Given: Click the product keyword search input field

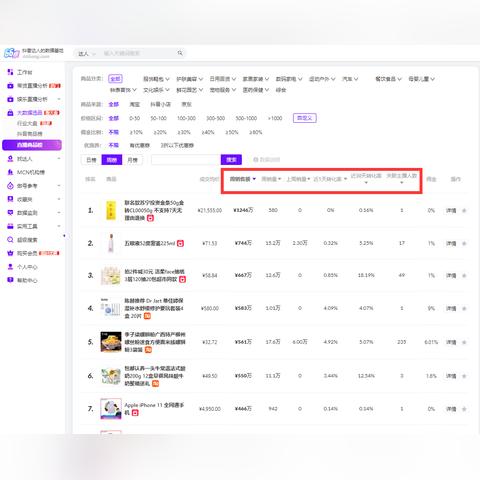Looking at the screenshot, I should click(x=186, y=160).
